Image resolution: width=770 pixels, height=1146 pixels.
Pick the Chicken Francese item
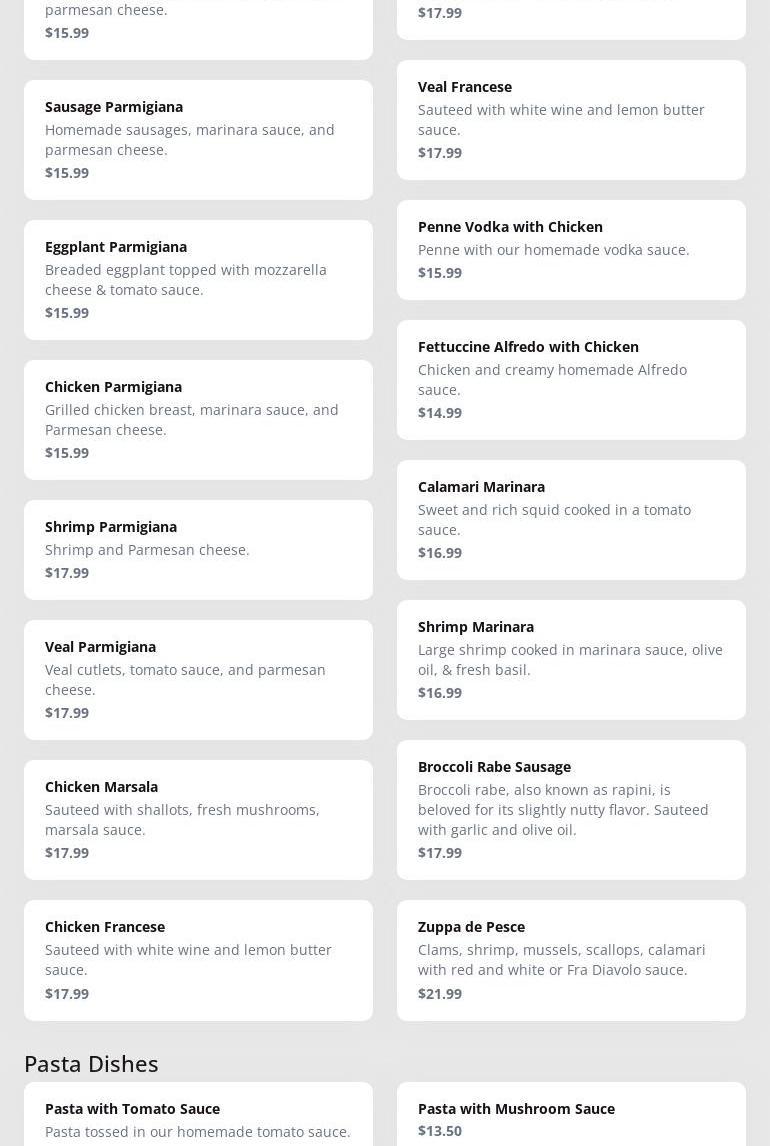(198, 959)
